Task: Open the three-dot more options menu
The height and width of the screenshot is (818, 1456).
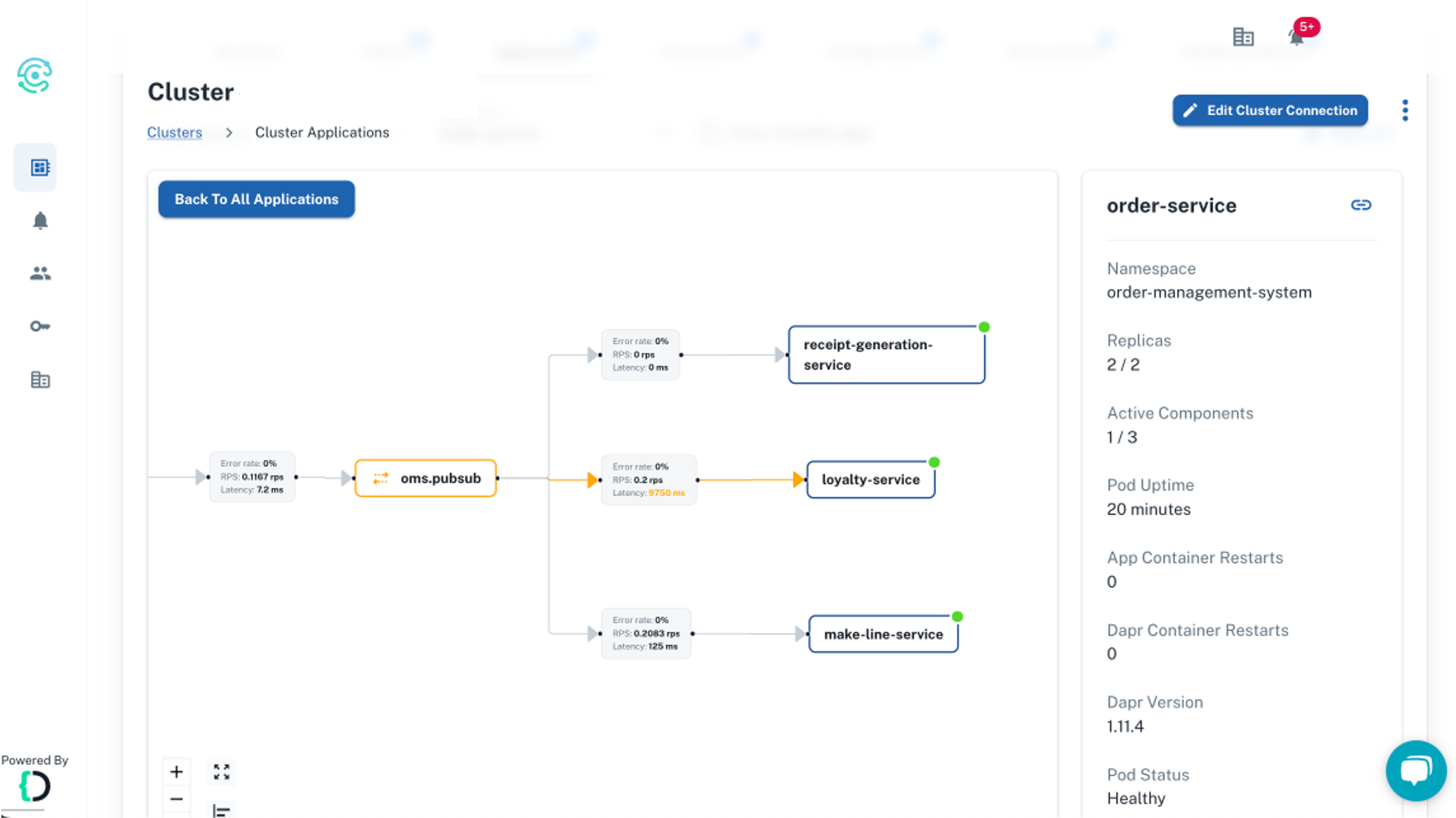Action: click(x=1405, y=110)
